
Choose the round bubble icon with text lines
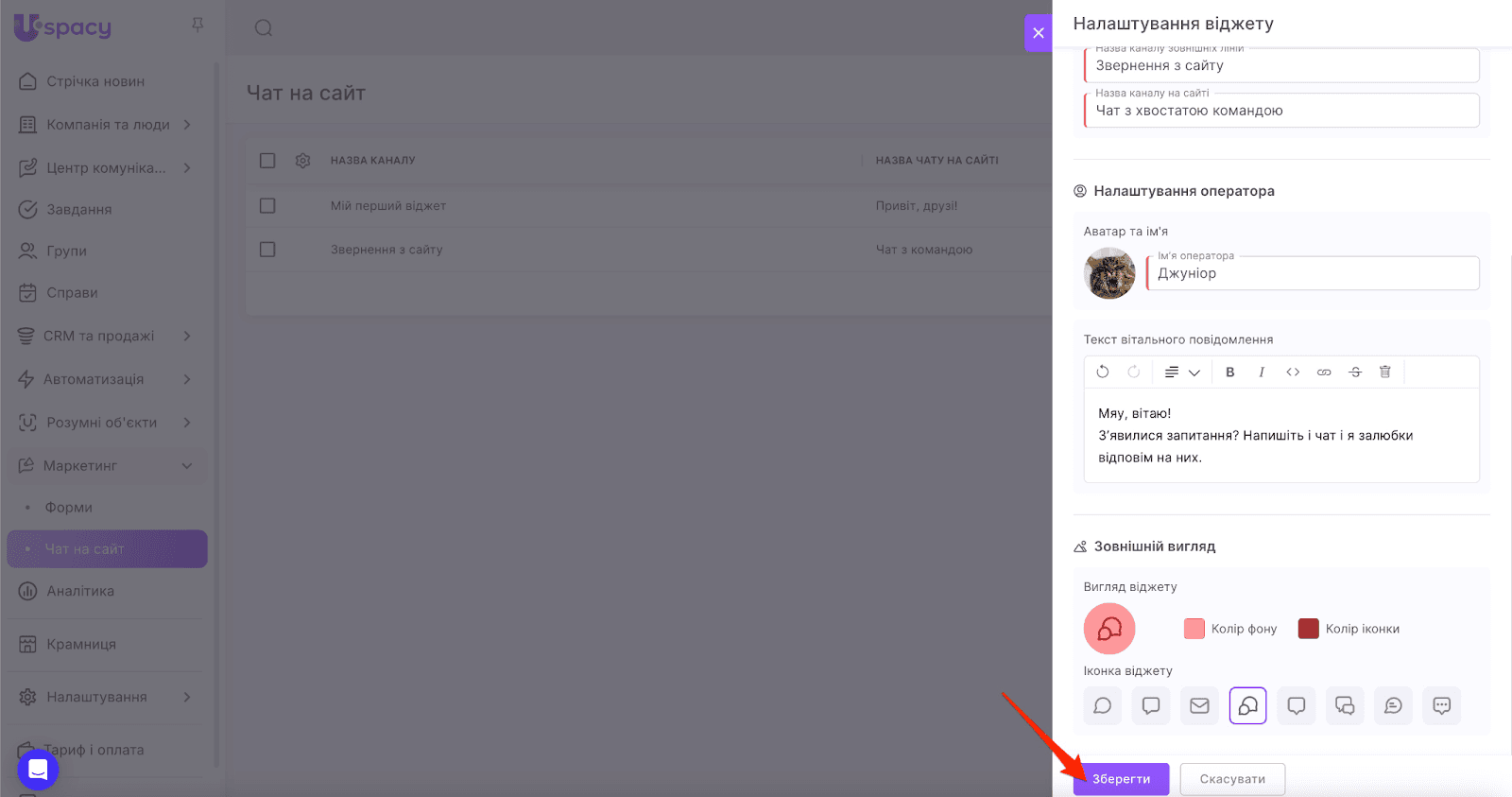(1394, 705)
